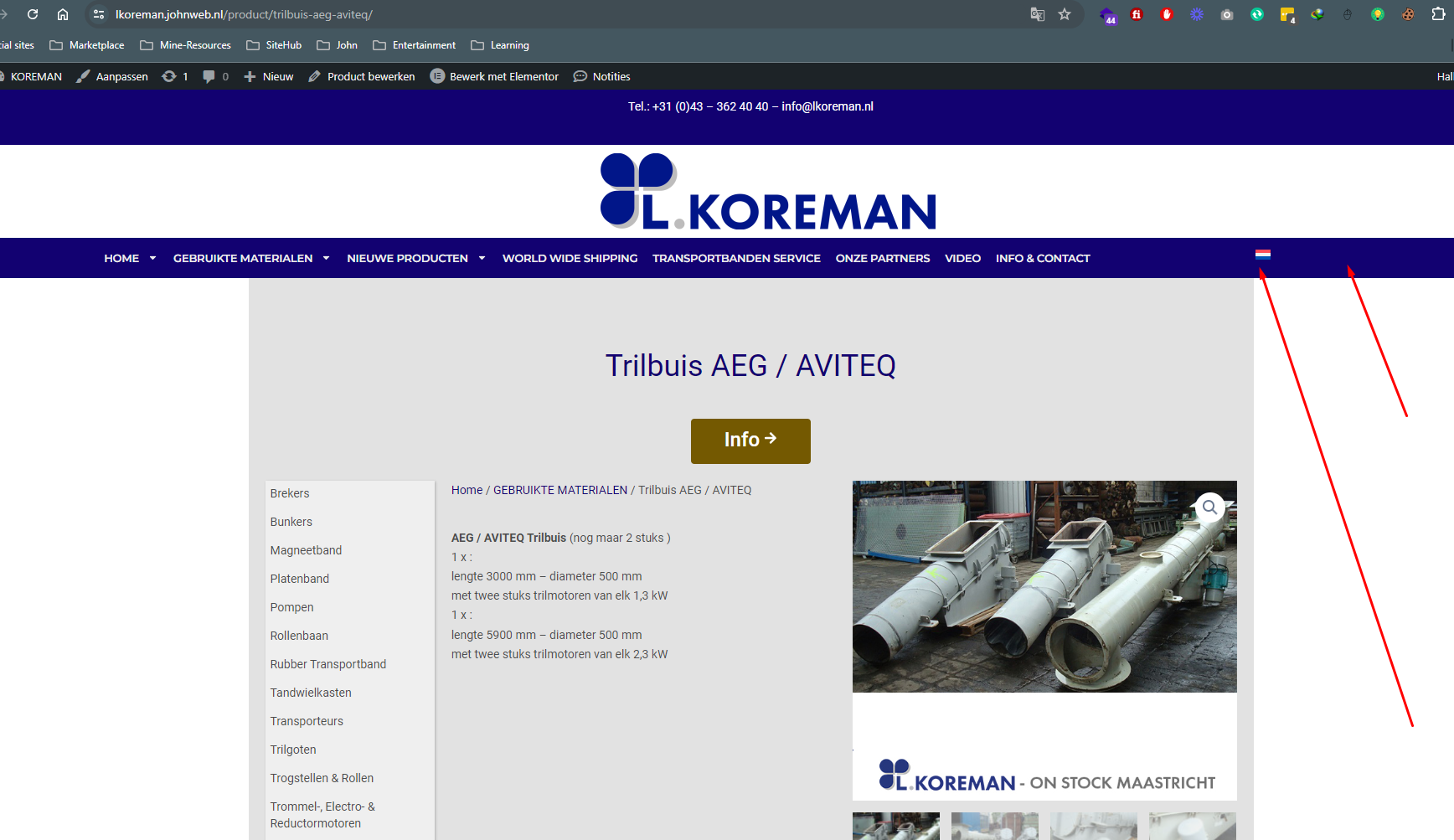This screenshot has height=840, width=1454.
Task: Click GEBRUIKTE MATERIALEN breadcrumb link
Action: 560,490
